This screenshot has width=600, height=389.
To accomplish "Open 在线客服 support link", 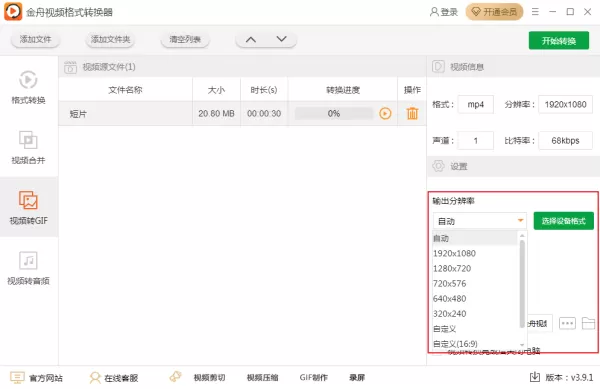I will (x=114, y=378).
